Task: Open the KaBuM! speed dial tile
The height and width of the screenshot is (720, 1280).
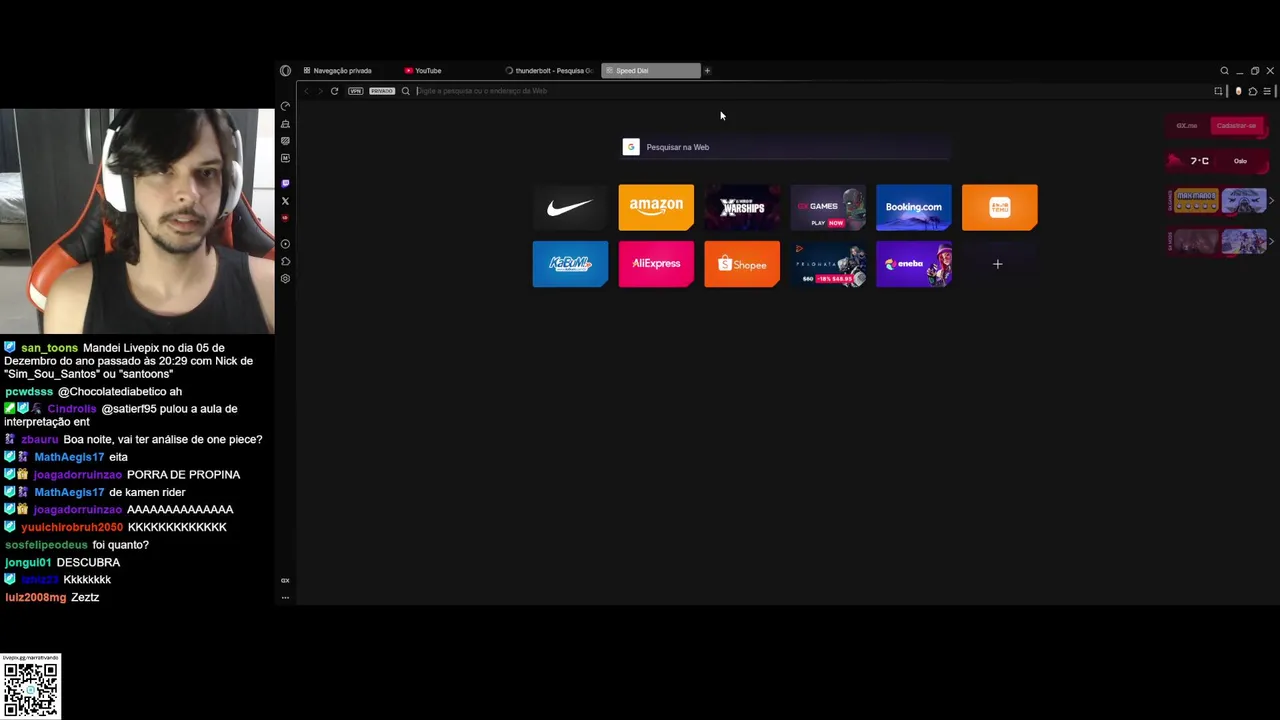Action: (x=570, y=264)
